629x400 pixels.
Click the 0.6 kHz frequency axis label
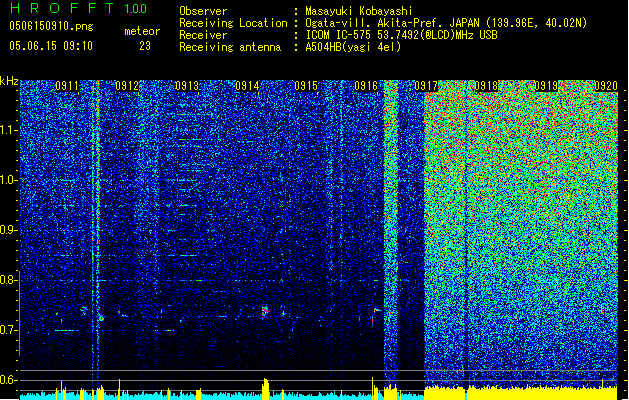(x=9, y=380)
